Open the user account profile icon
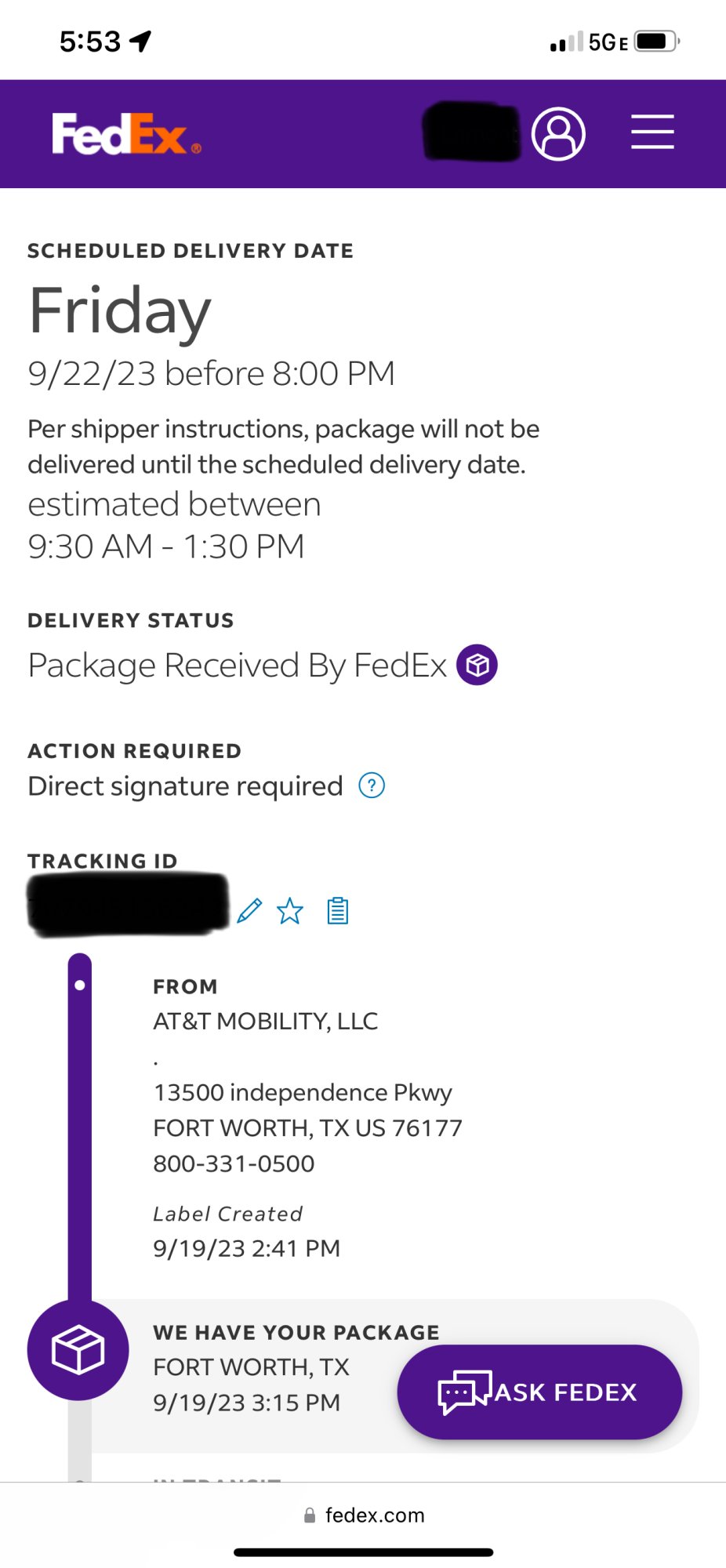 (558, 134)
